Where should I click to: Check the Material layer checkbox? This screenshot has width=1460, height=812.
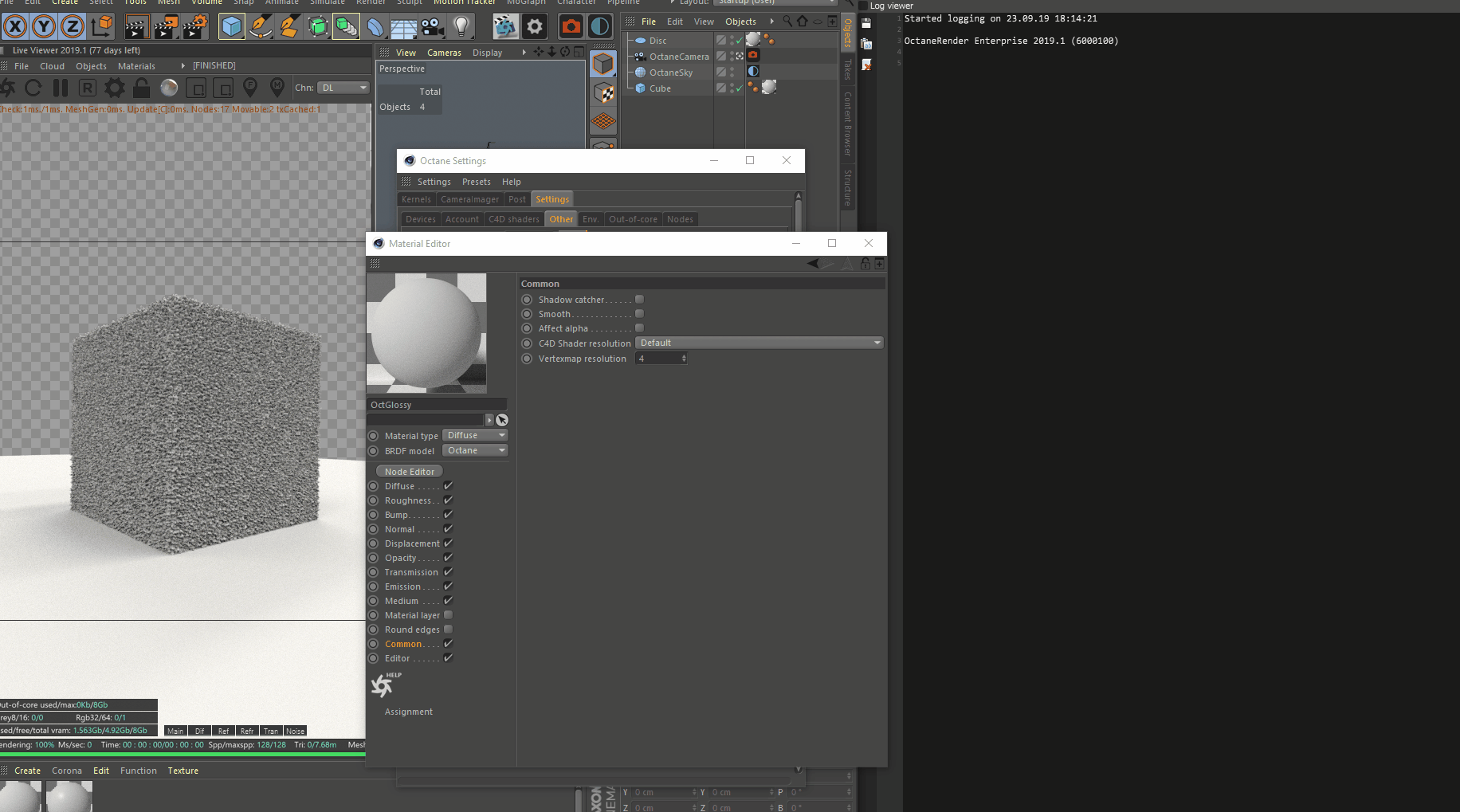tap(448, 615)
